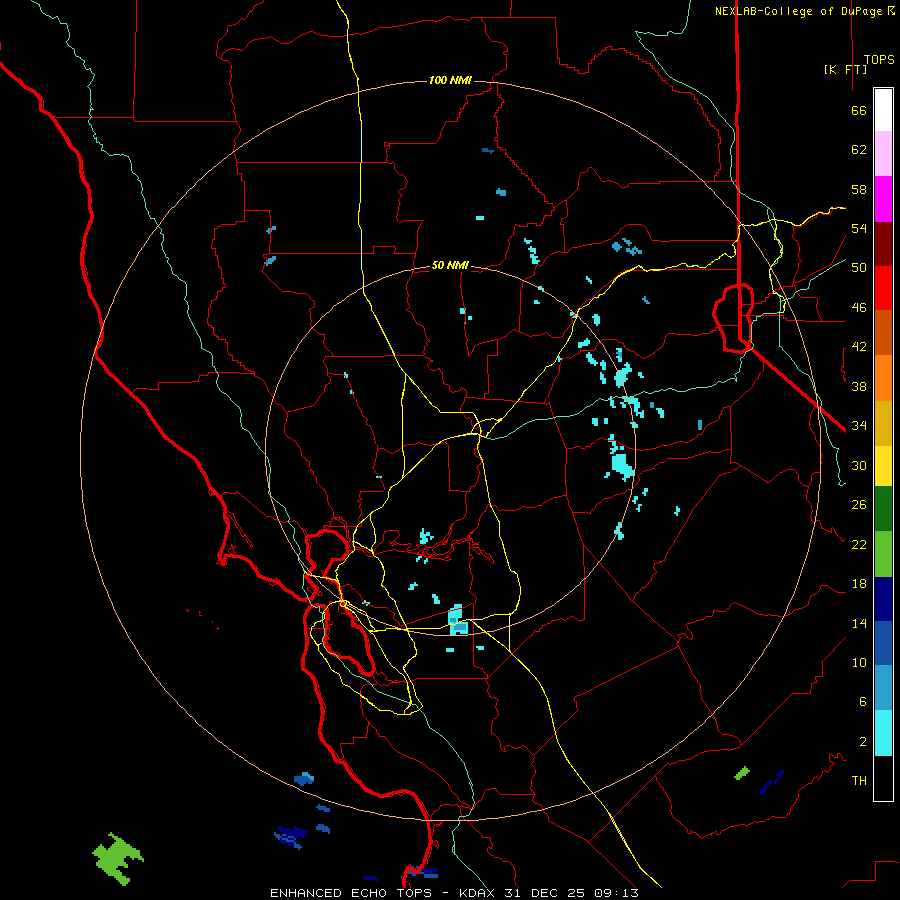Click the "6" legend value

(863, 702)
